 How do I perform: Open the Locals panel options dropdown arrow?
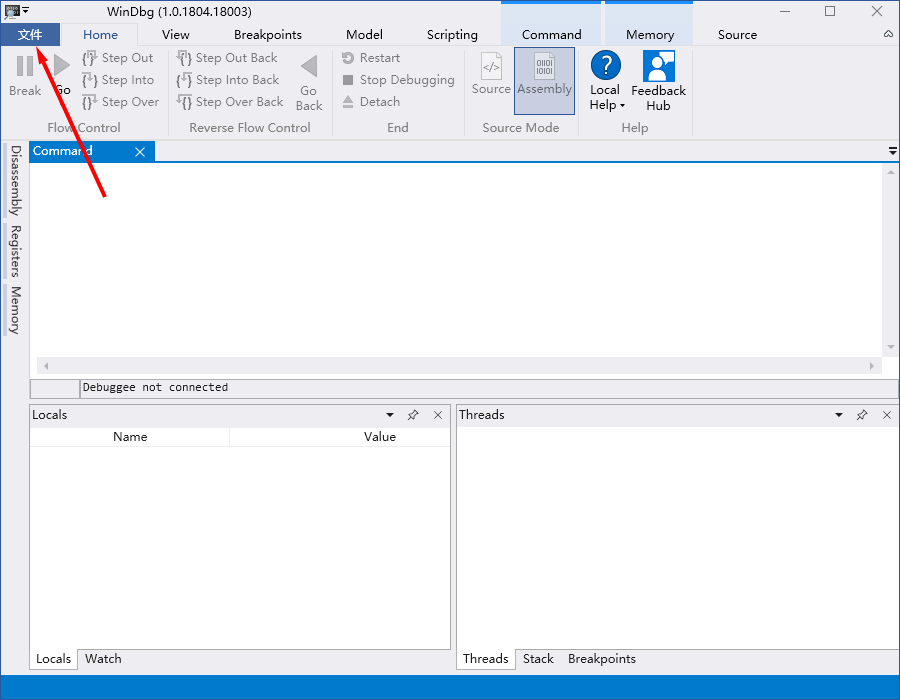(390, 415)
